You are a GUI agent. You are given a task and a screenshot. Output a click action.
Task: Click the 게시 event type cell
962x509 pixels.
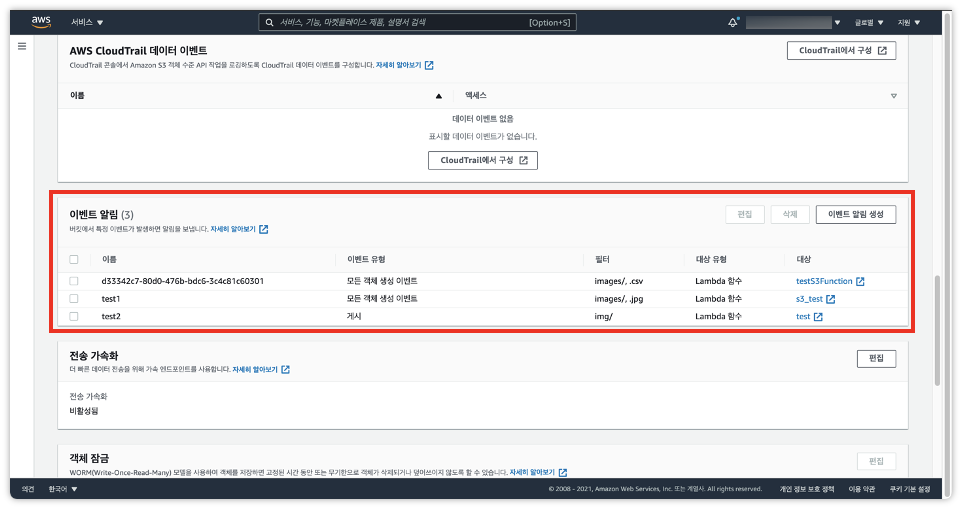(x=354, y=317)
